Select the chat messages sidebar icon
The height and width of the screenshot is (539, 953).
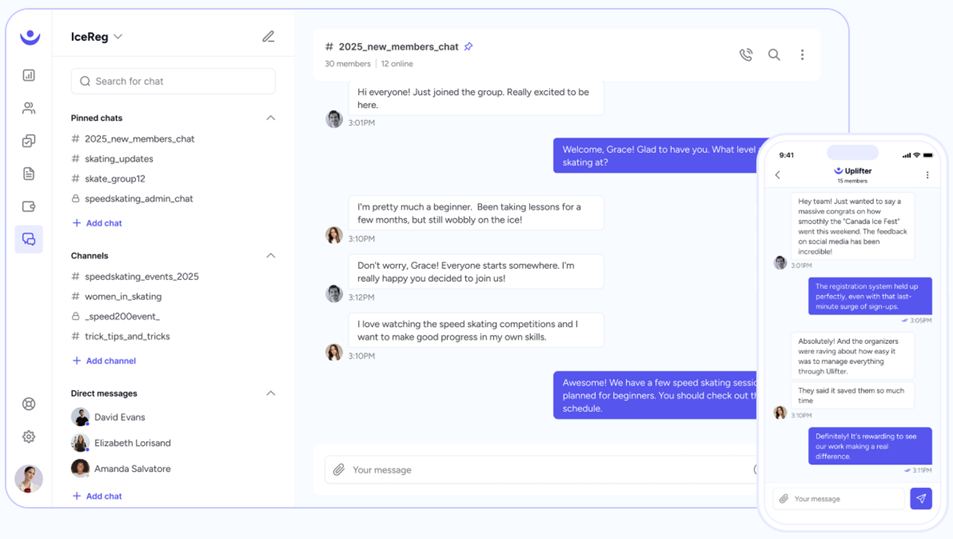[x=29, y=239]
